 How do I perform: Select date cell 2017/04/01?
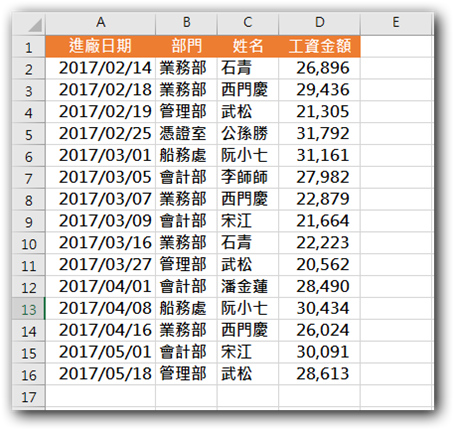pyautogui.click(x=100, y=286)
